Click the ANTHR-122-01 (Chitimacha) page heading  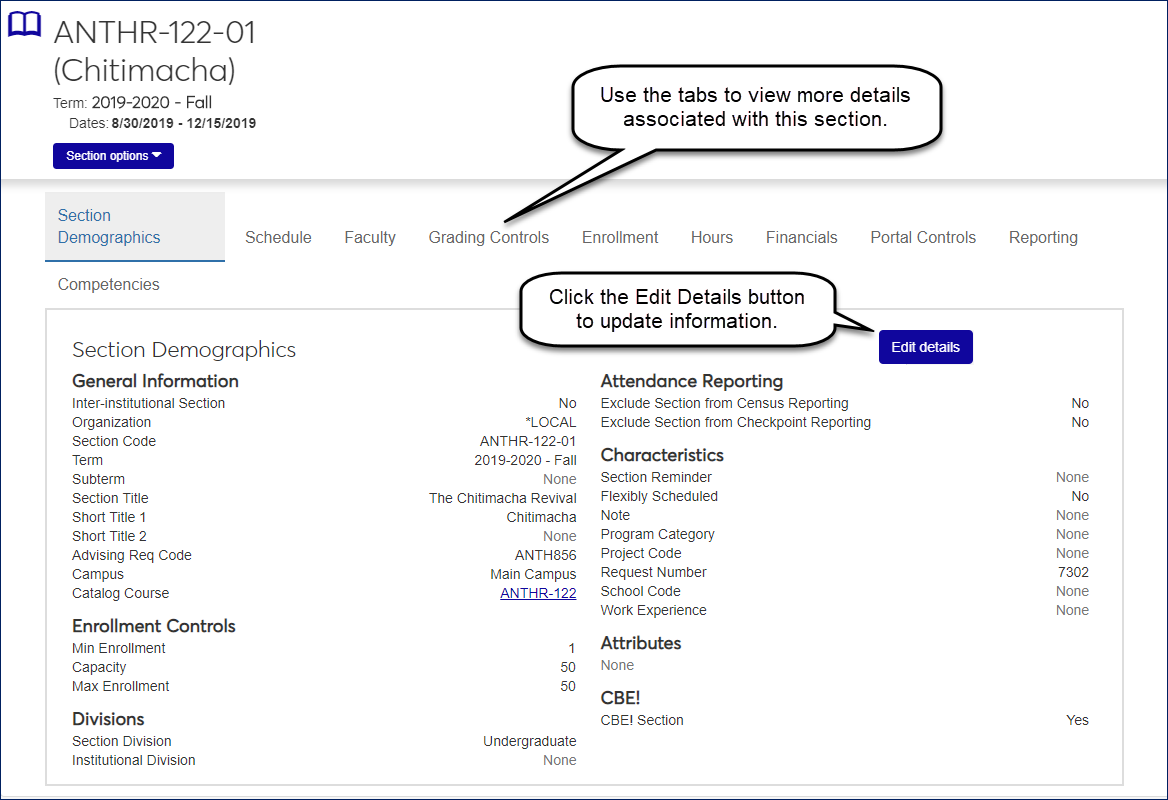pos(155,51)
